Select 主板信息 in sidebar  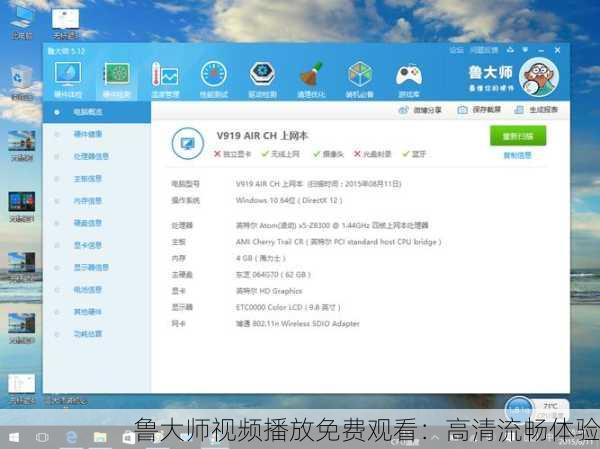pos(88,178)
